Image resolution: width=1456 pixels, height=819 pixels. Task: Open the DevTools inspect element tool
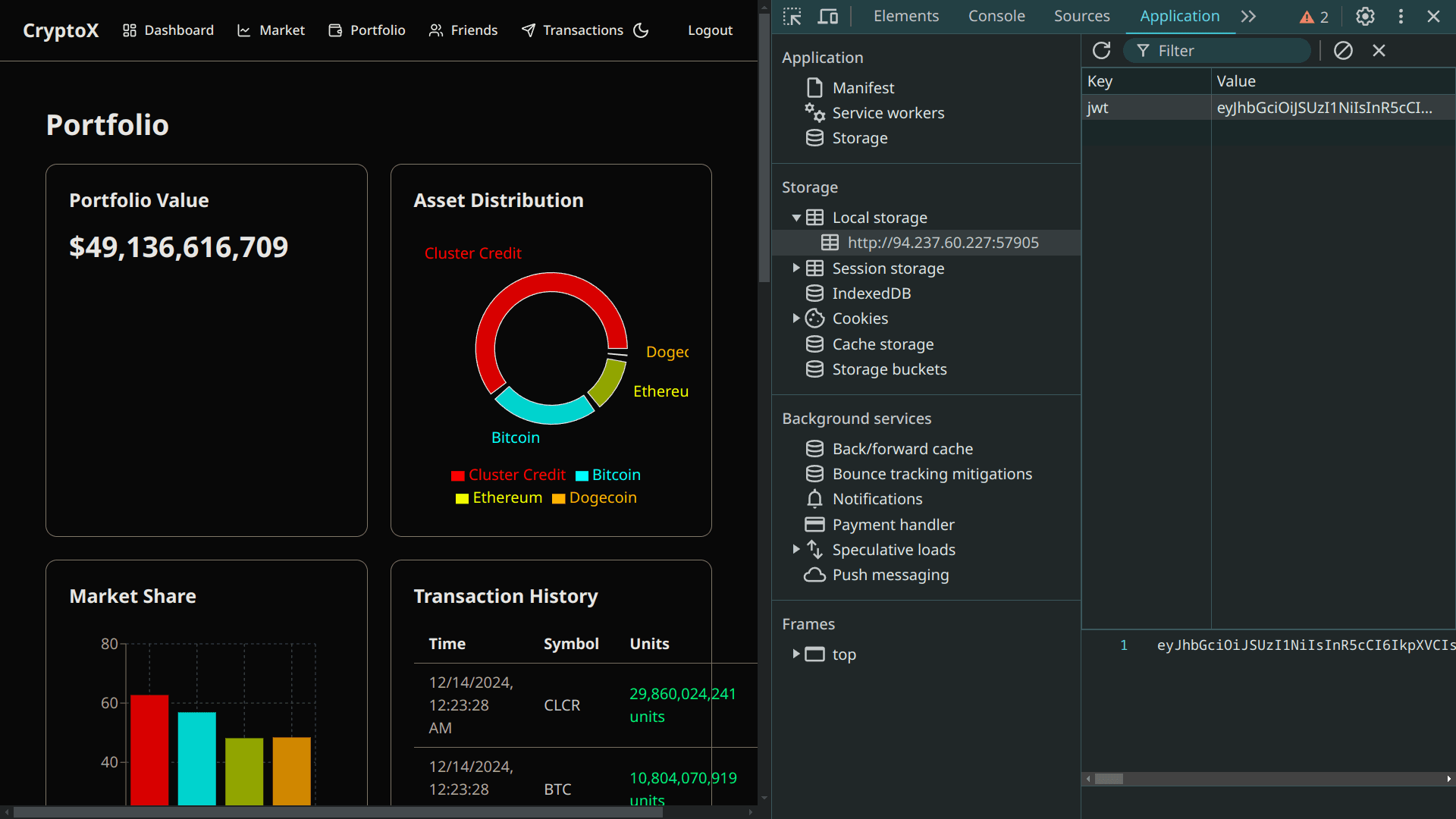pyautogui.click(x=791, y=16)
